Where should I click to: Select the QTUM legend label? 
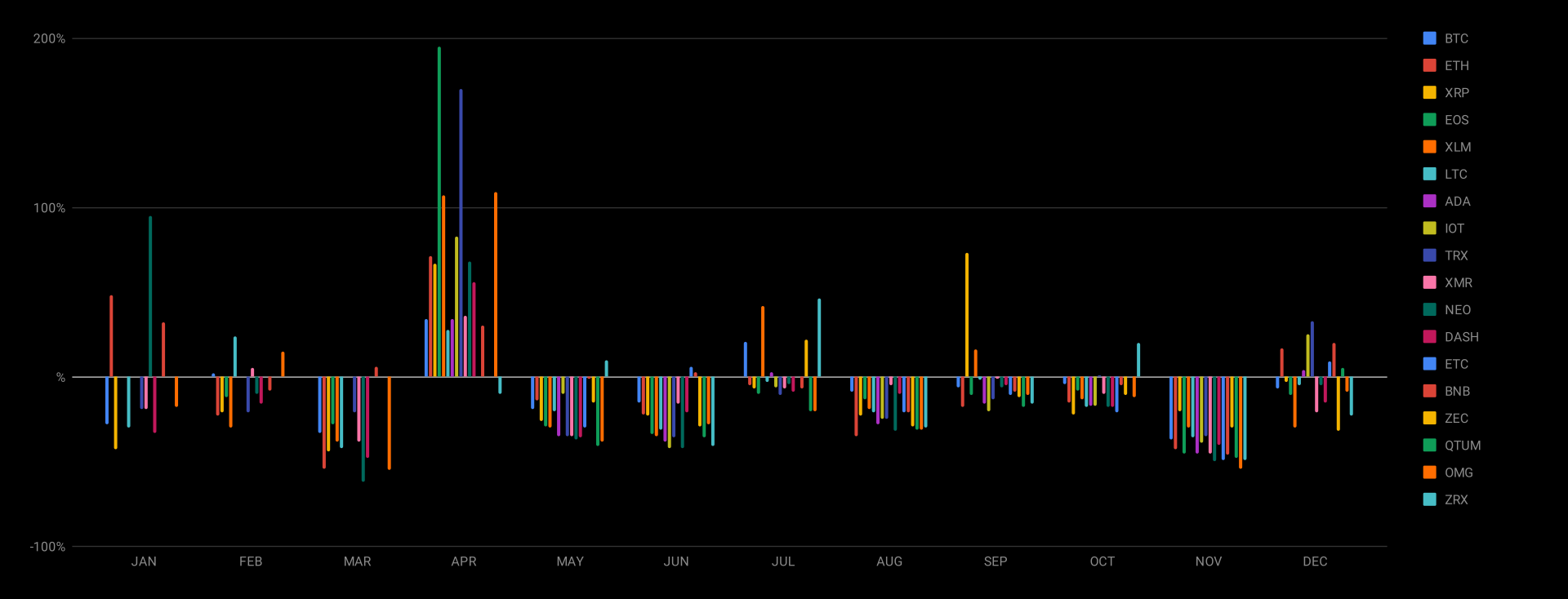pos(1463,446)
